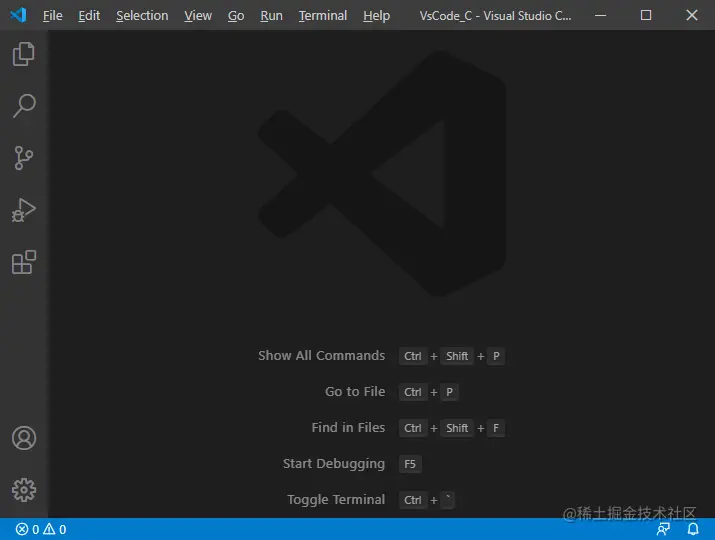The height and width of the screenshot is (540, 715).
Task: Open the Selection menu
Action: 142,16
